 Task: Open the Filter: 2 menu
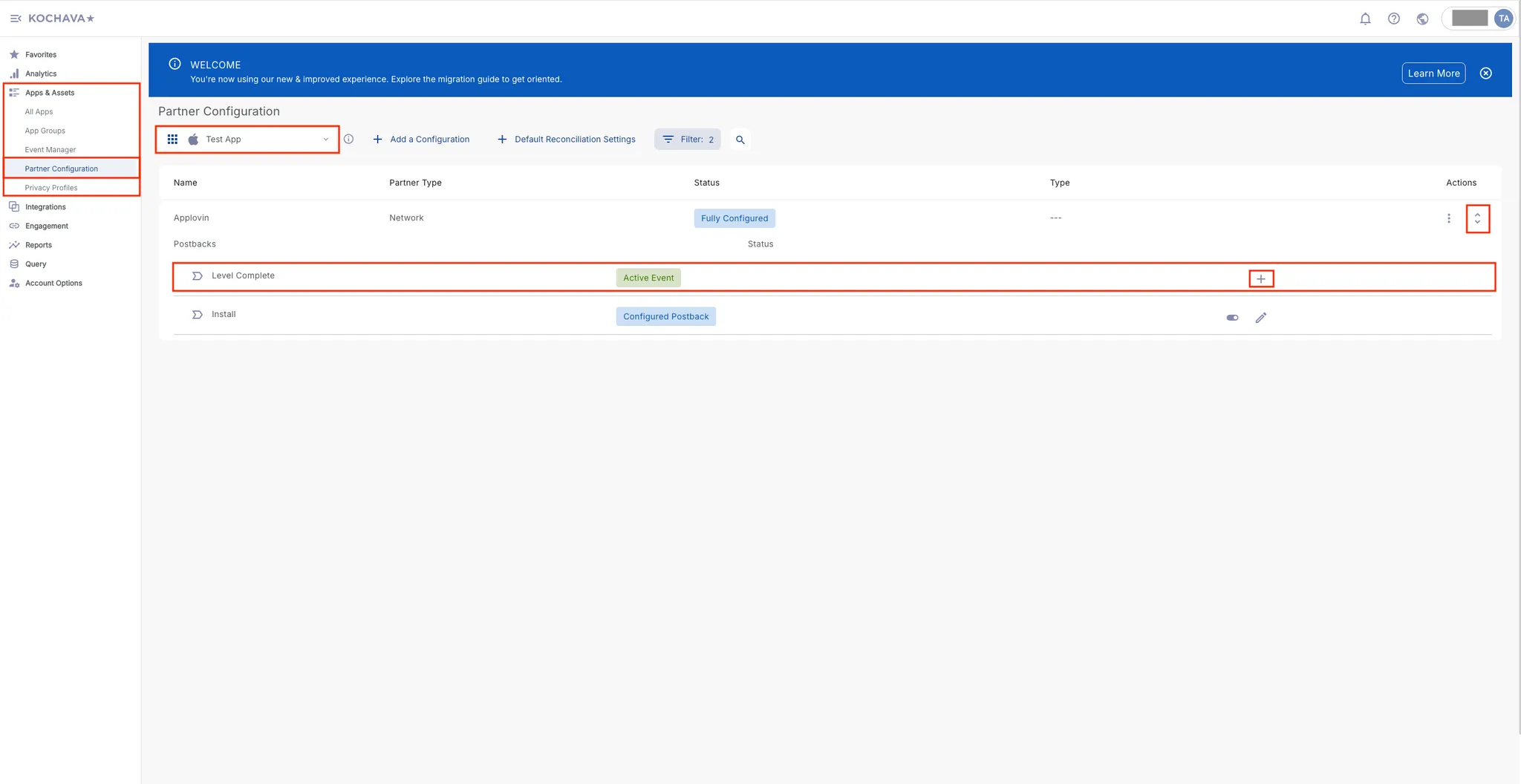[x=688, y=139]
